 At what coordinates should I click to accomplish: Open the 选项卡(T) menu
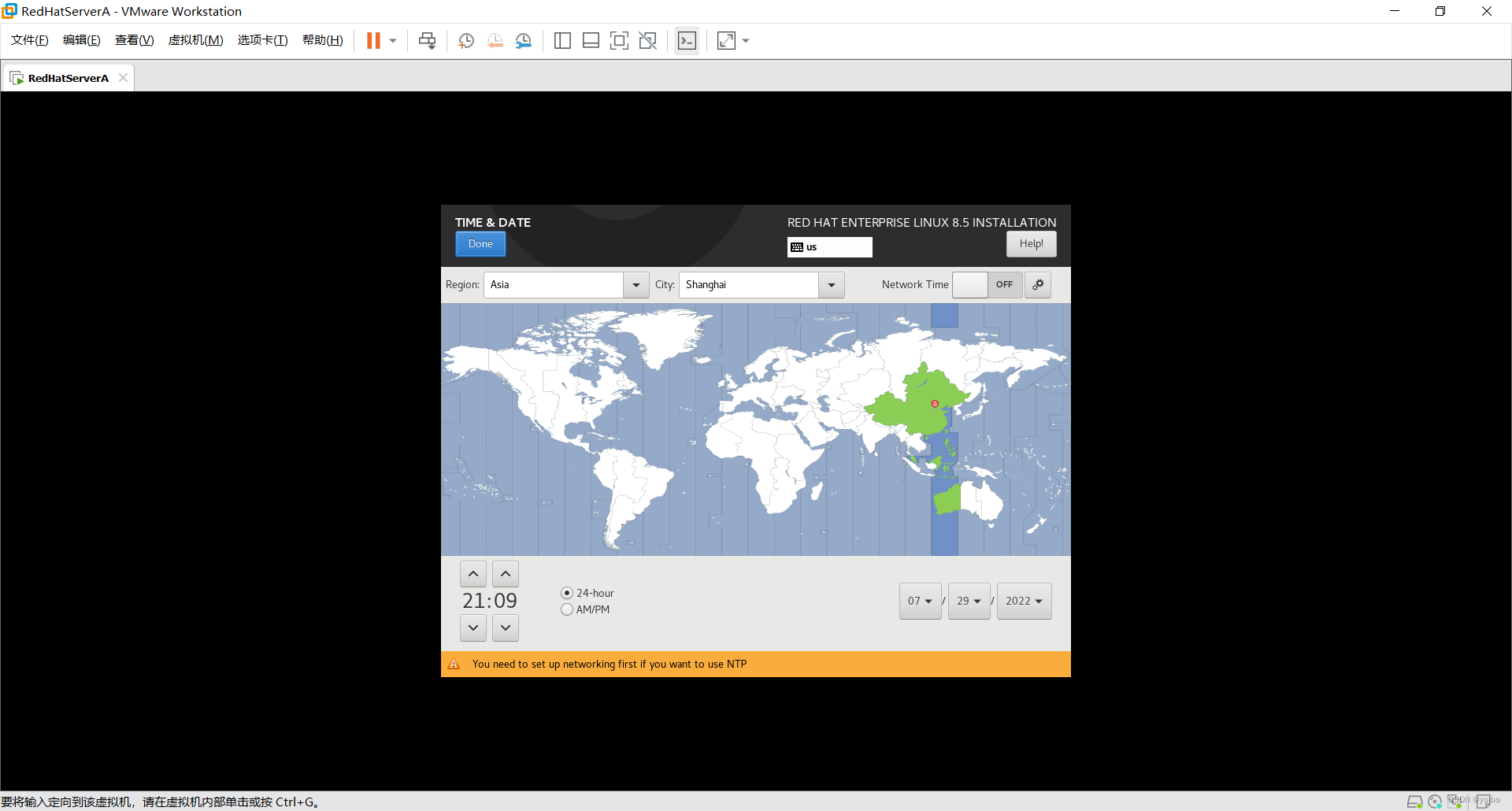263,40
